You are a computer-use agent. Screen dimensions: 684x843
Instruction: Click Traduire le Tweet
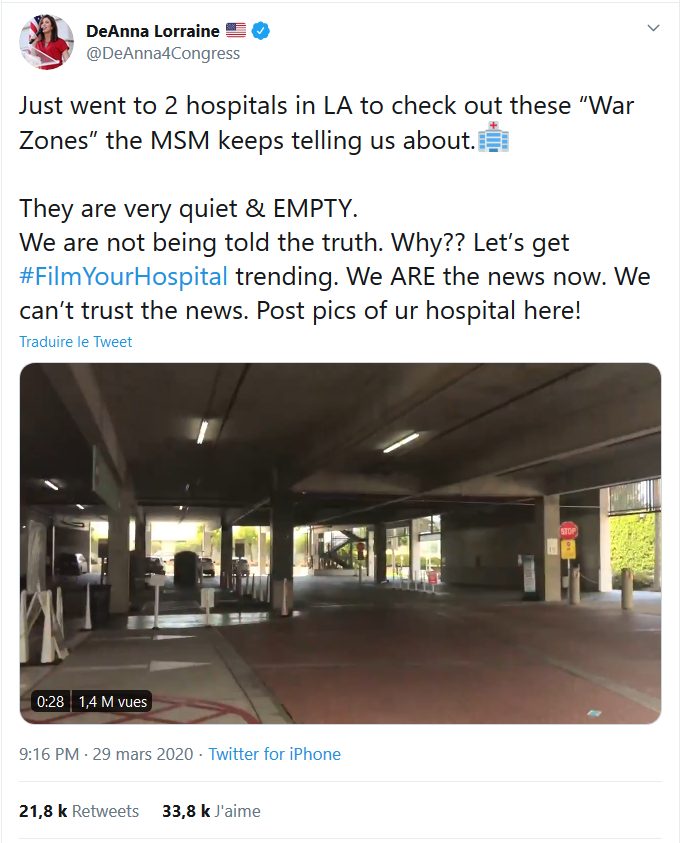tap(75, 342)
